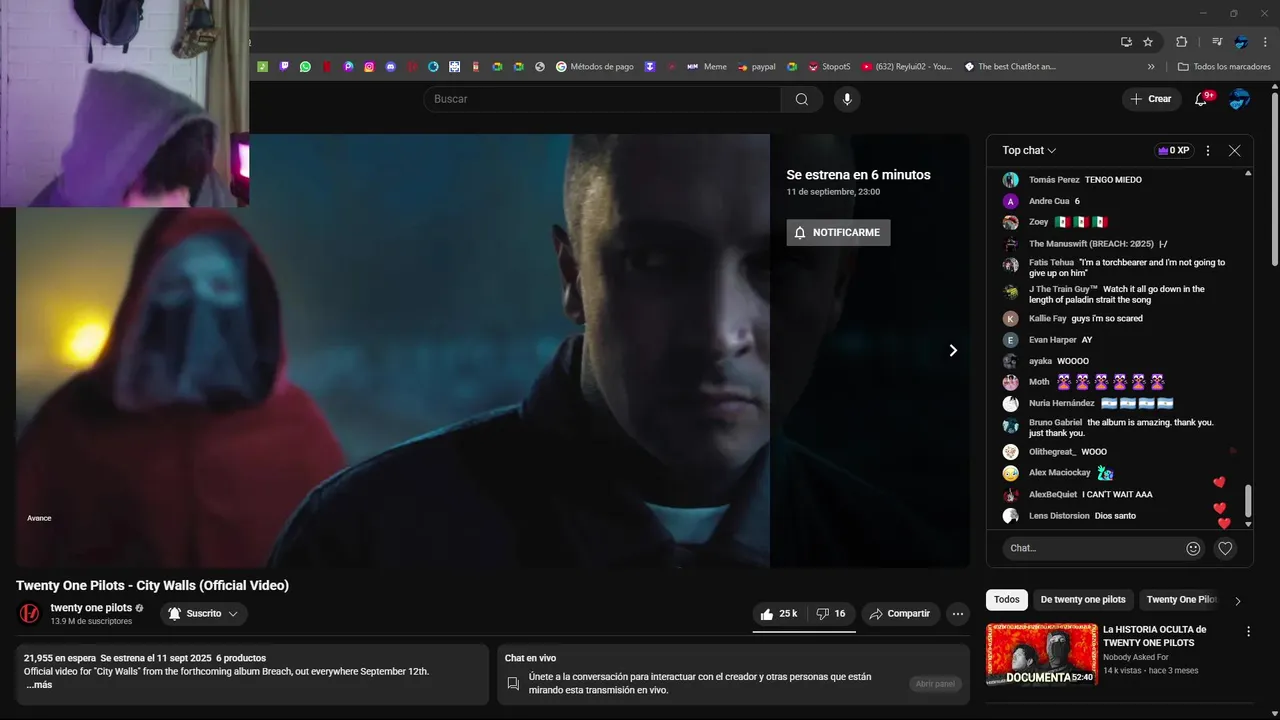Focus the Buscar search field
Viewport: 1280px width, 720px height.
pyautogui.click(x=602, y=99)
